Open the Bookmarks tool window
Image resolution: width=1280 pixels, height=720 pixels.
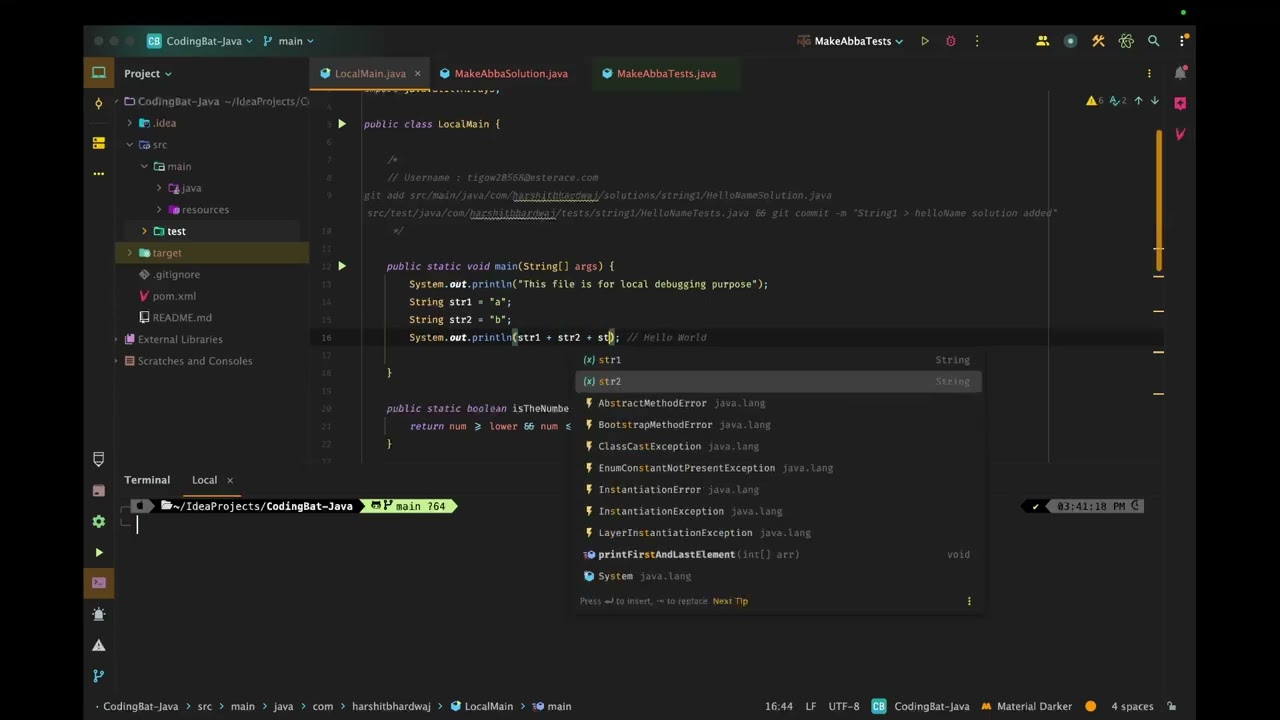(x=98, y=459)
